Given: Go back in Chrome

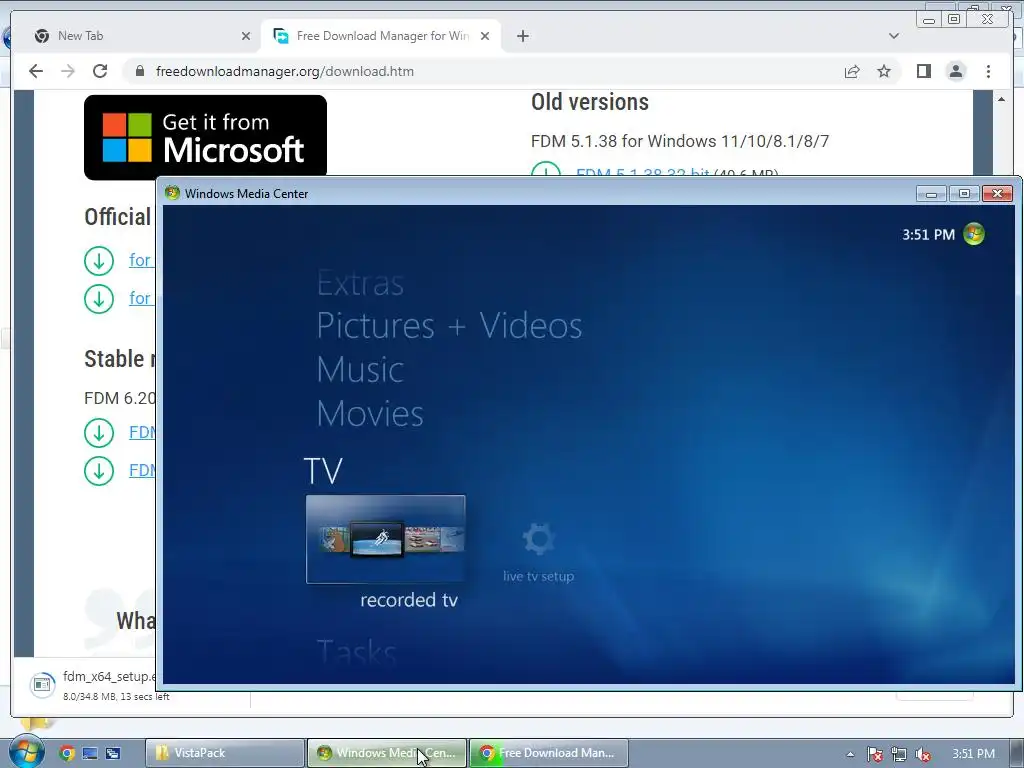Looking at the screenshot, I should [36, 71].
